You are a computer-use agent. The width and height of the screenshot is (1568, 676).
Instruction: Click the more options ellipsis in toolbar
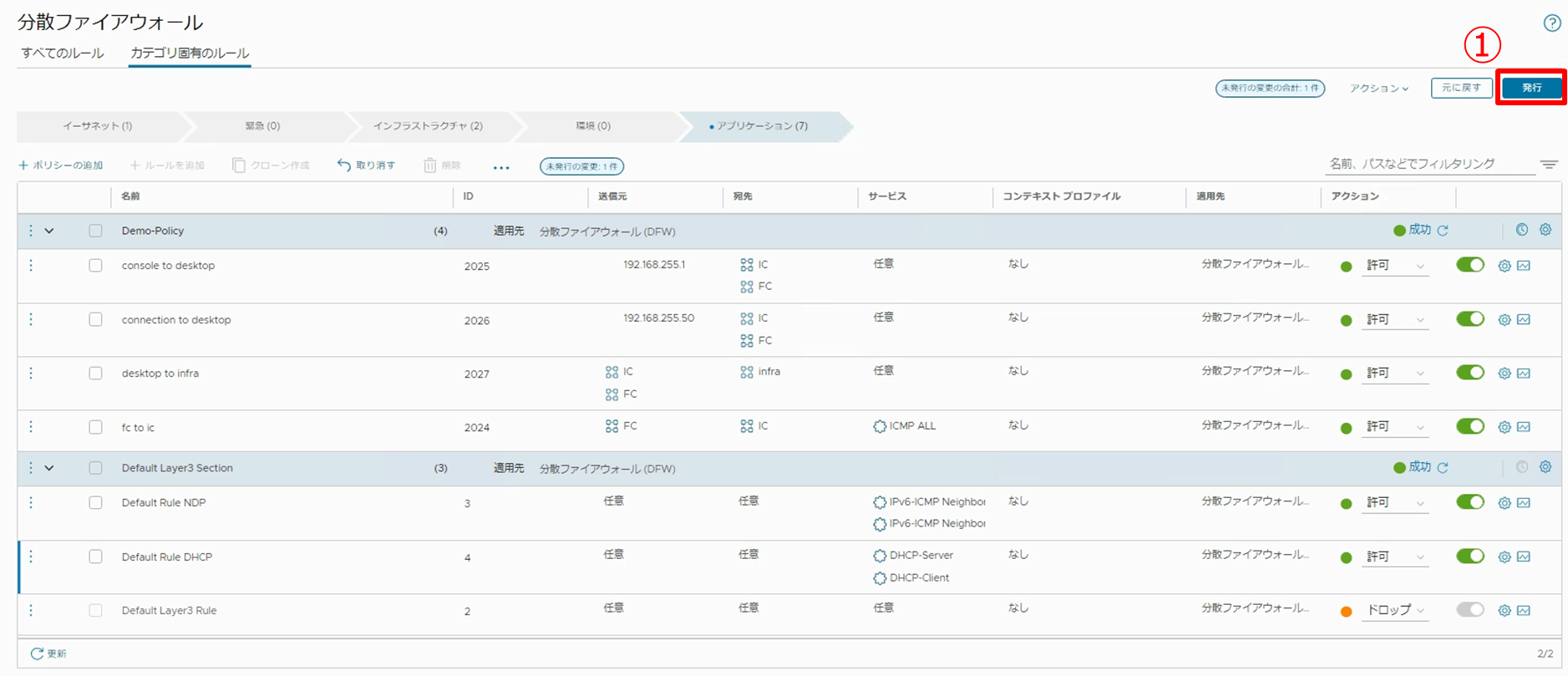(501, 167)
